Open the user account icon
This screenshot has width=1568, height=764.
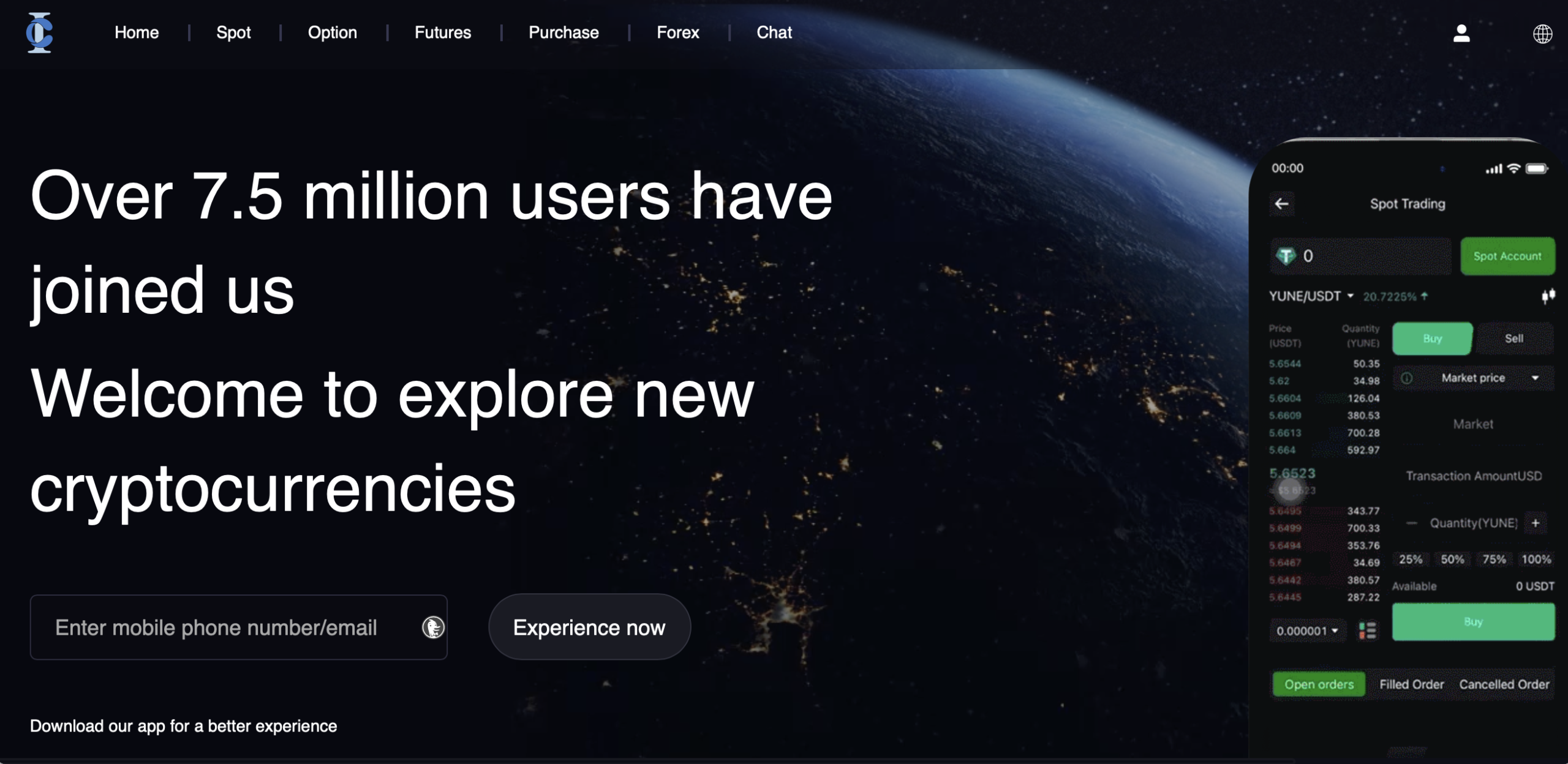click(1461, 33)
